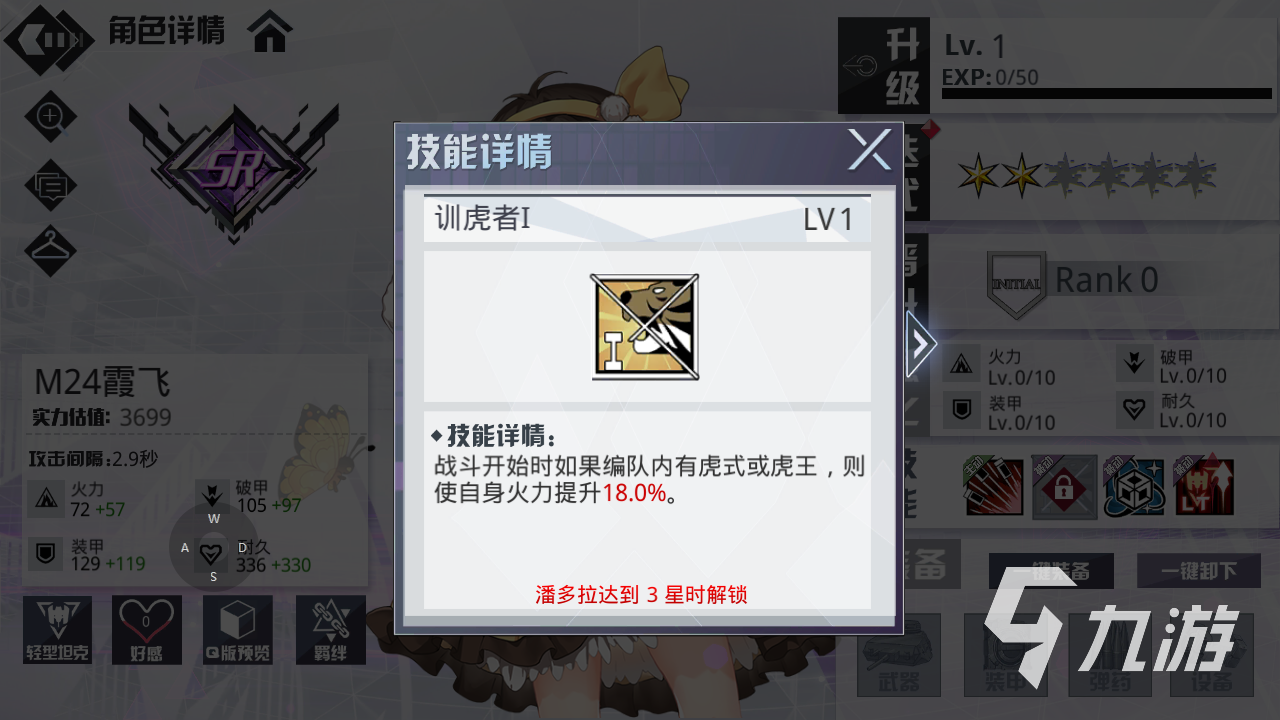Open Q版预览 cube icon

[238, 630]
